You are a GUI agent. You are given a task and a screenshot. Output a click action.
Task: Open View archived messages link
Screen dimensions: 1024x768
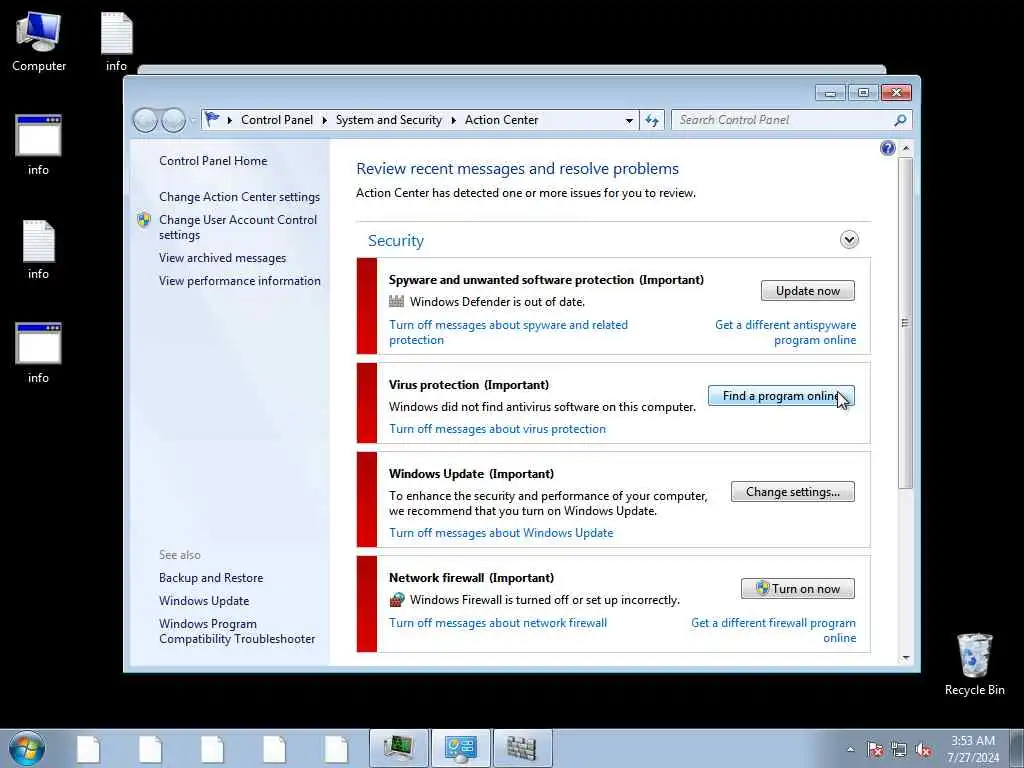(x=222, y=258)
